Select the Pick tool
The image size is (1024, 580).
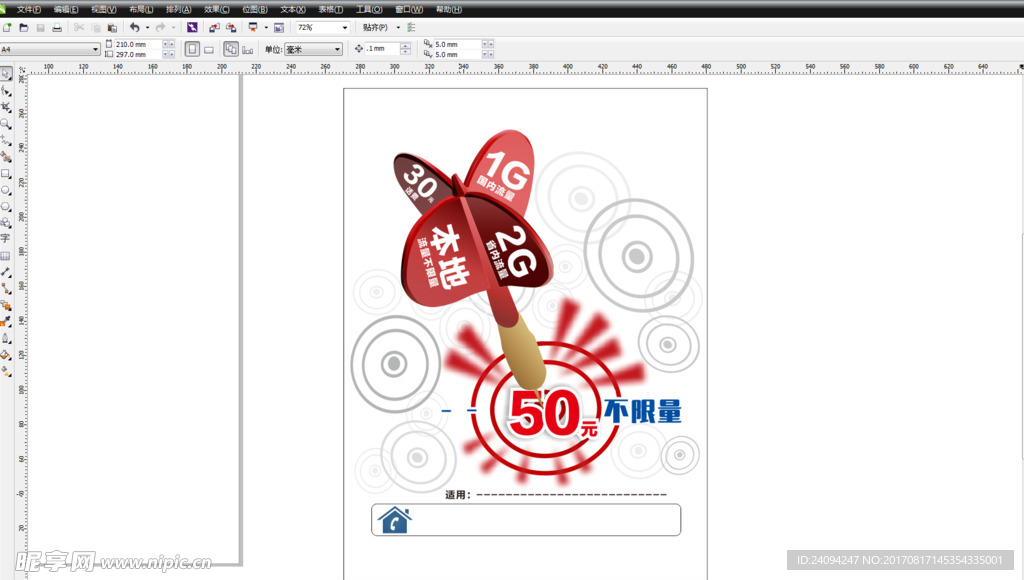point(6,74)
